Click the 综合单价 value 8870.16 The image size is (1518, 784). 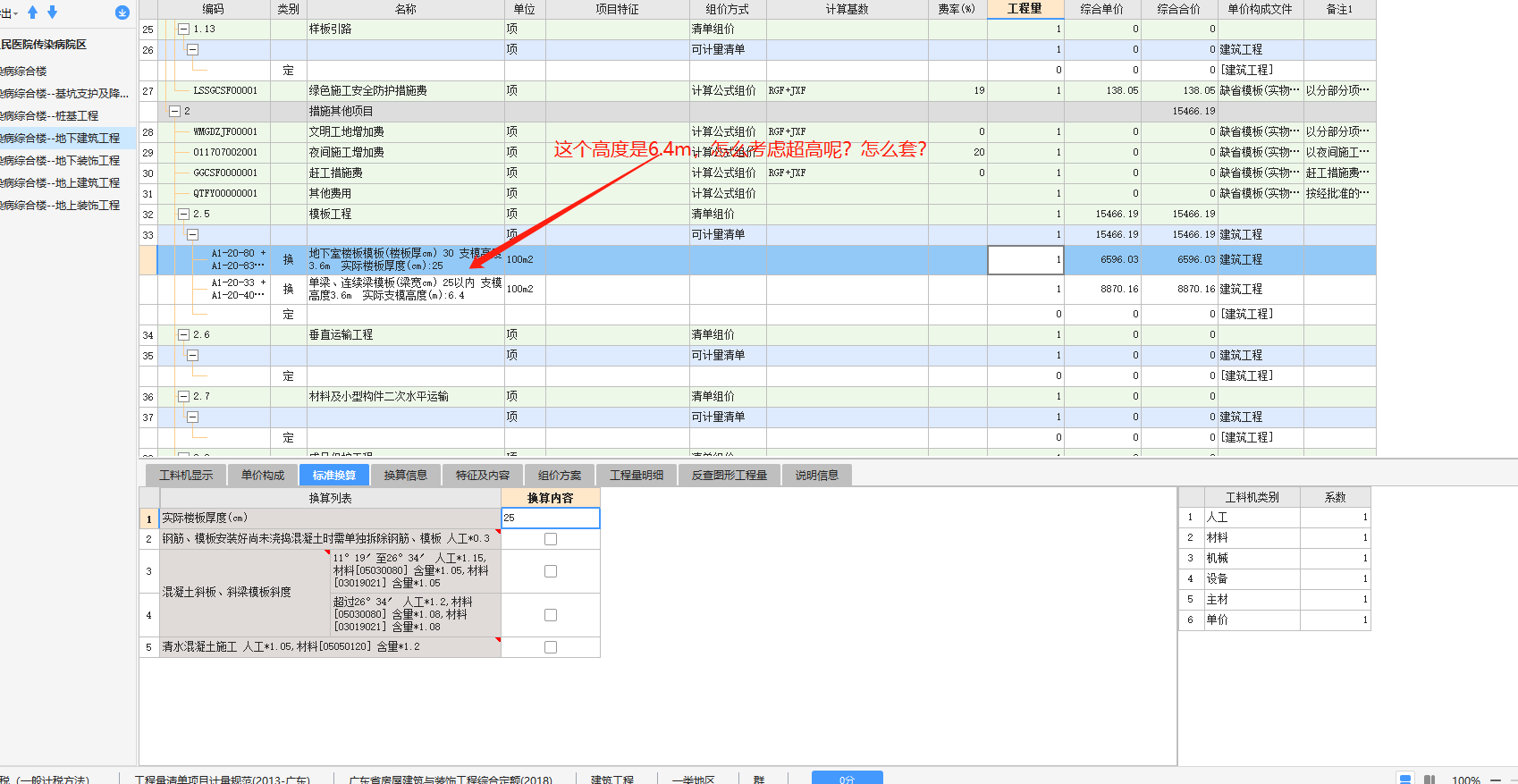click(x=1119, y=290)
